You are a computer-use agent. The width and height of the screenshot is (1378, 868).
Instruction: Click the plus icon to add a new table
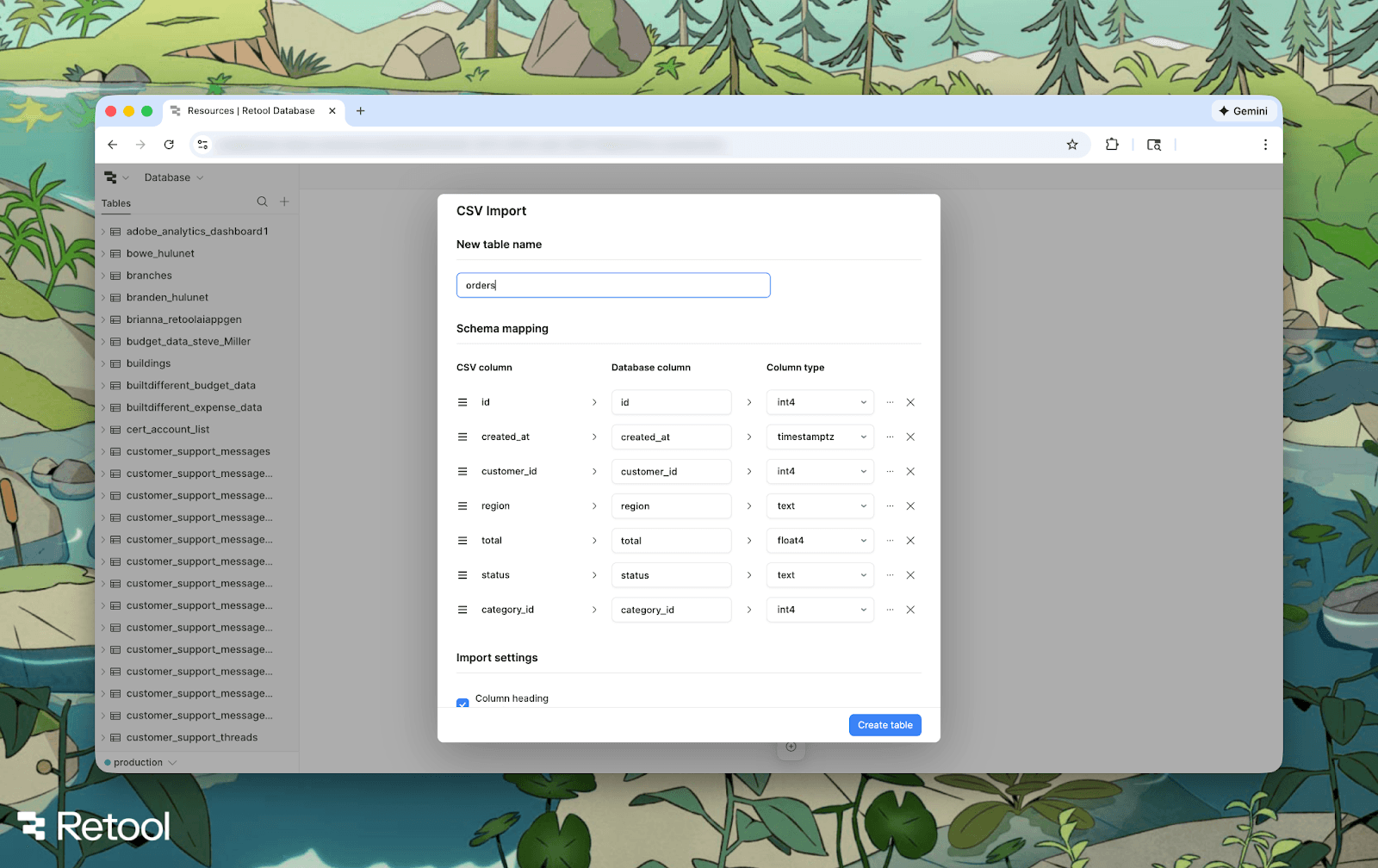pos(284,201)
